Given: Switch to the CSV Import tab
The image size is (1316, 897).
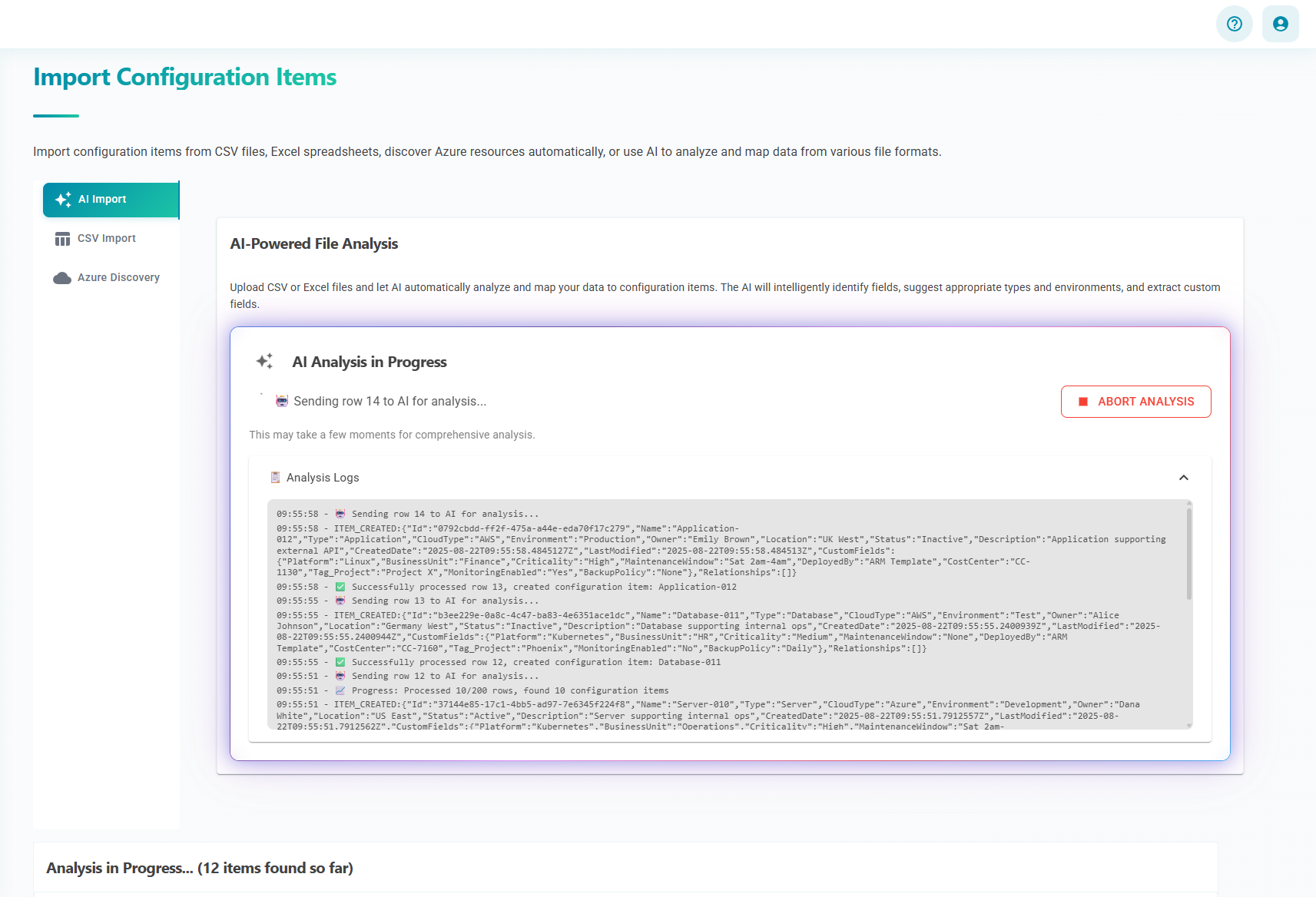Looking at the screenshot, I should (x=107, y=239).
